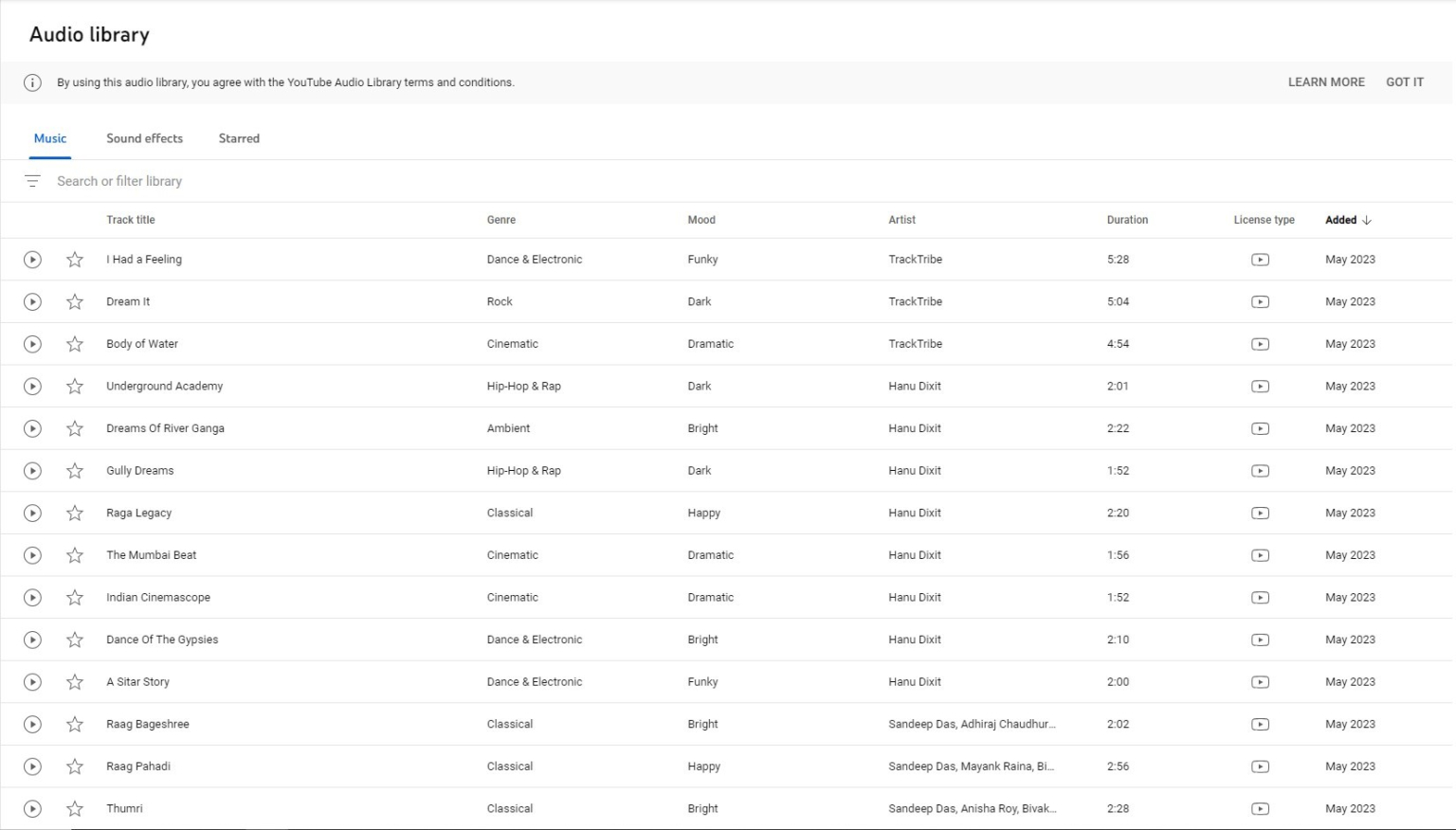Dismiss the banner with GOT IT
Viewport: 1456px width, 830px height.
[1404, 82]
